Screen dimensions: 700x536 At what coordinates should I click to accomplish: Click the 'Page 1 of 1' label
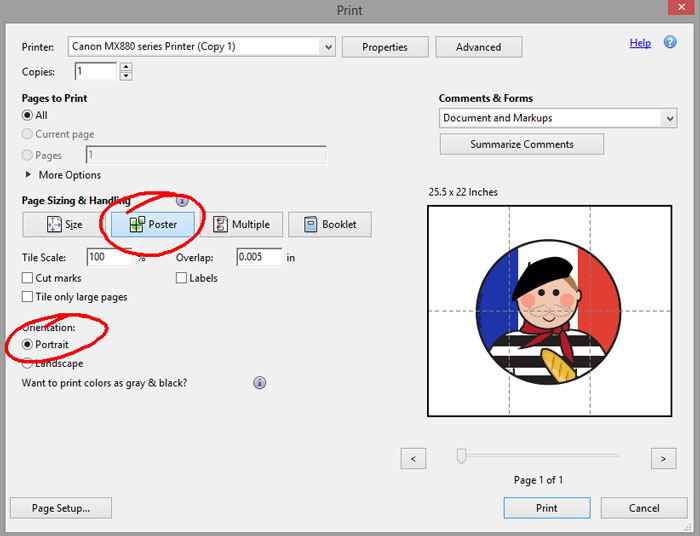coord(538,480)
